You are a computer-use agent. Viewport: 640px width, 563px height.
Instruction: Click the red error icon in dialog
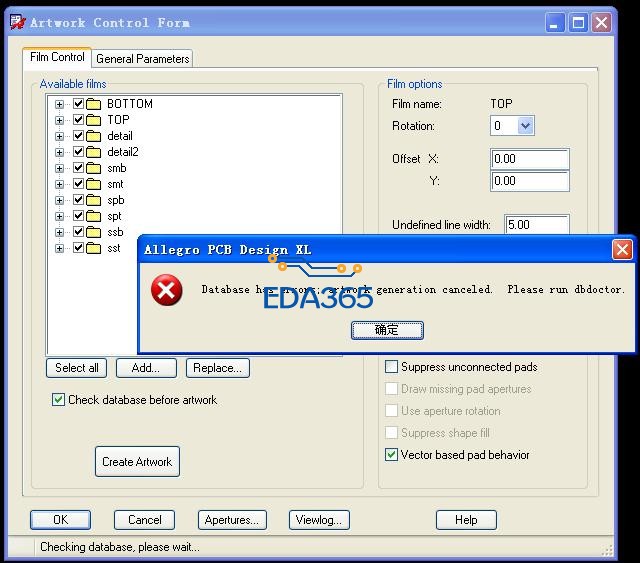pos(167,290)
